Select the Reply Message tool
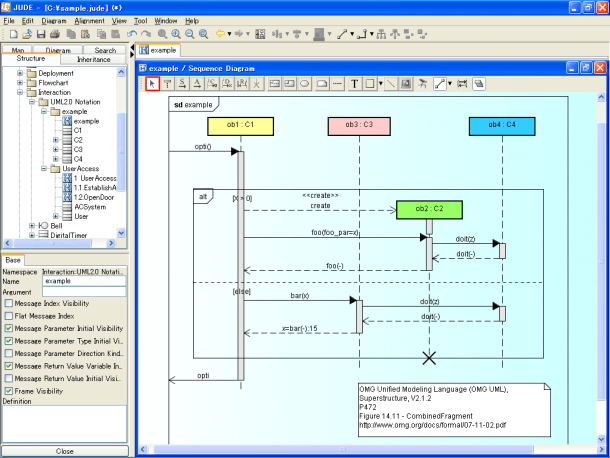610x458 pixels. coord(242,84)
